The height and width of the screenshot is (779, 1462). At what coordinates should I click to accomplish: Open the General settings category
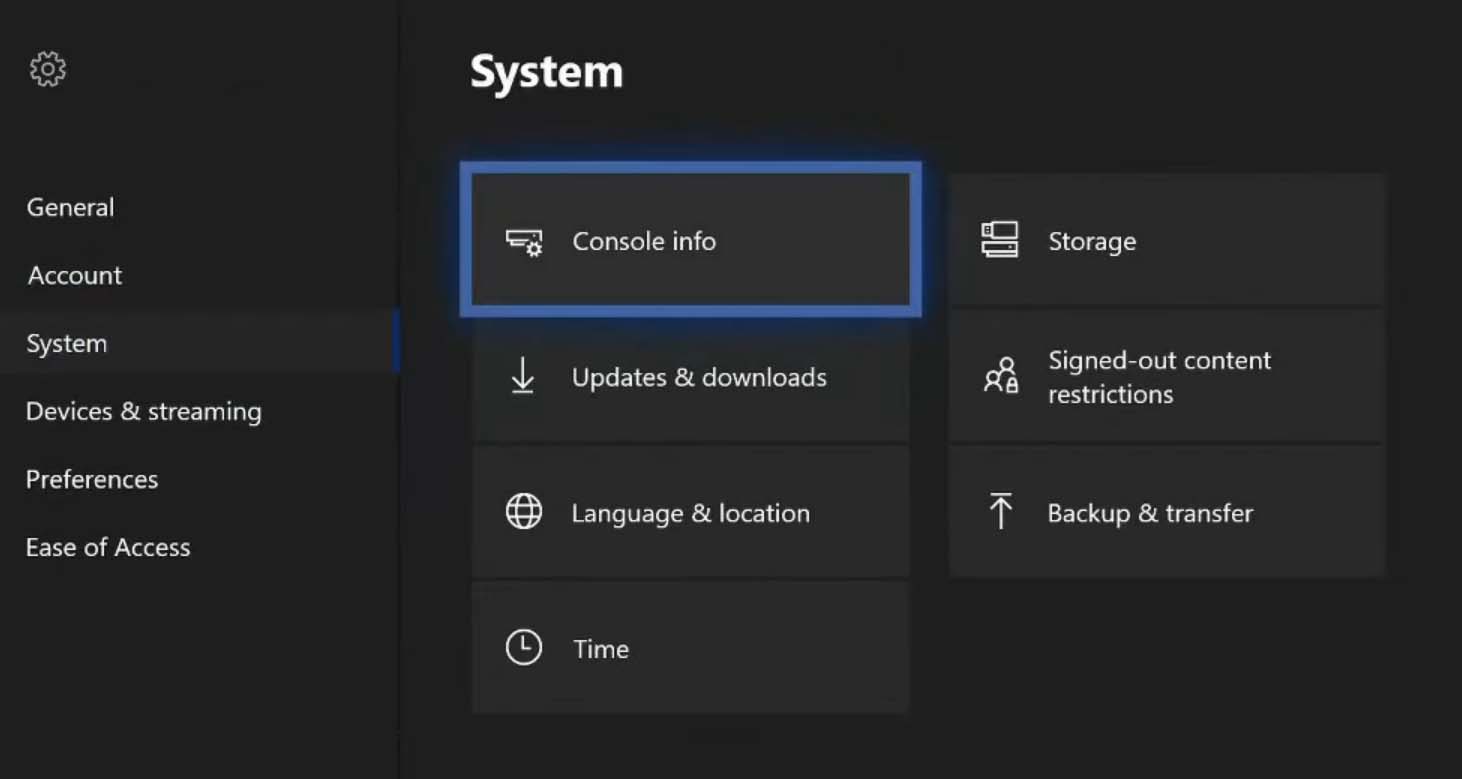click(x=200, y=207)
